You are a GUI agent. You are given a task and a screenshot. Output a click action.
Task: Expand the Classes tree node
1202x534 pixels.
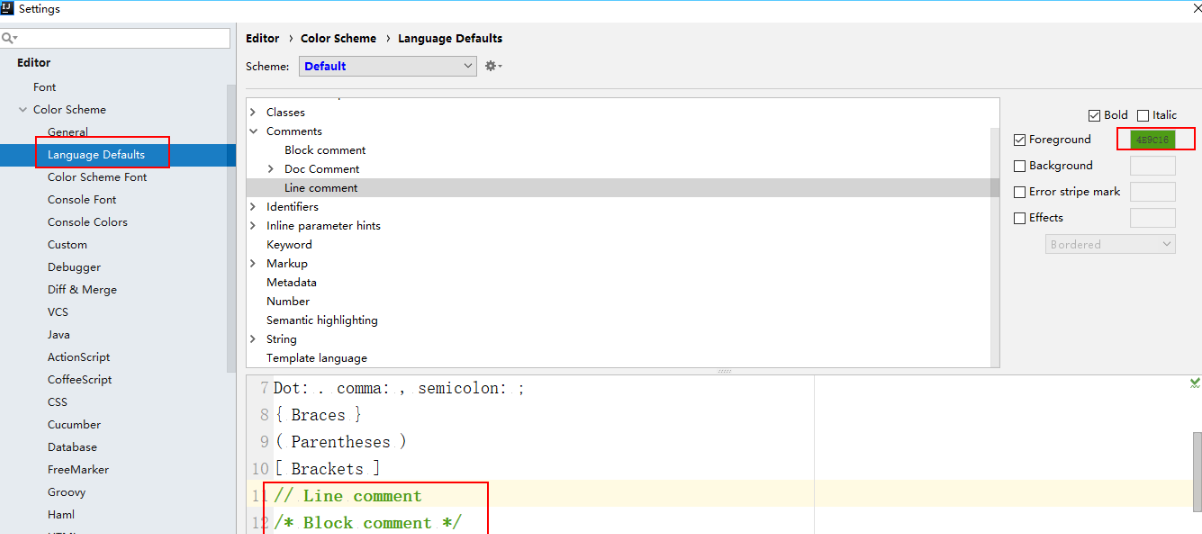[x=253, y=112]
